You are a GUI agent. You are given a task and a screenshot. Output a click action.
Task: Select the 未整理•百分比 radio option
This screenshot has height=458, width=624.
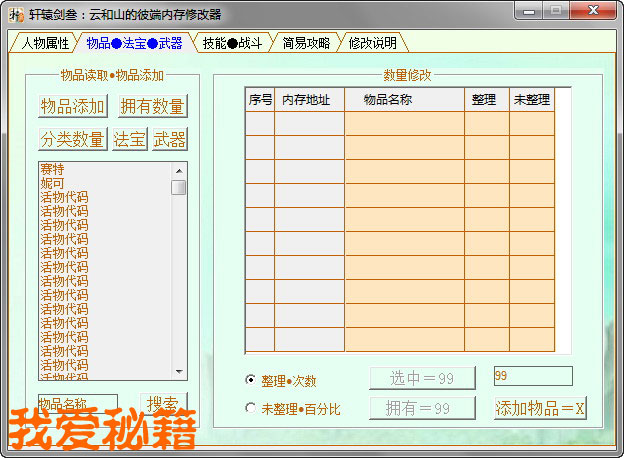point(251,408)
